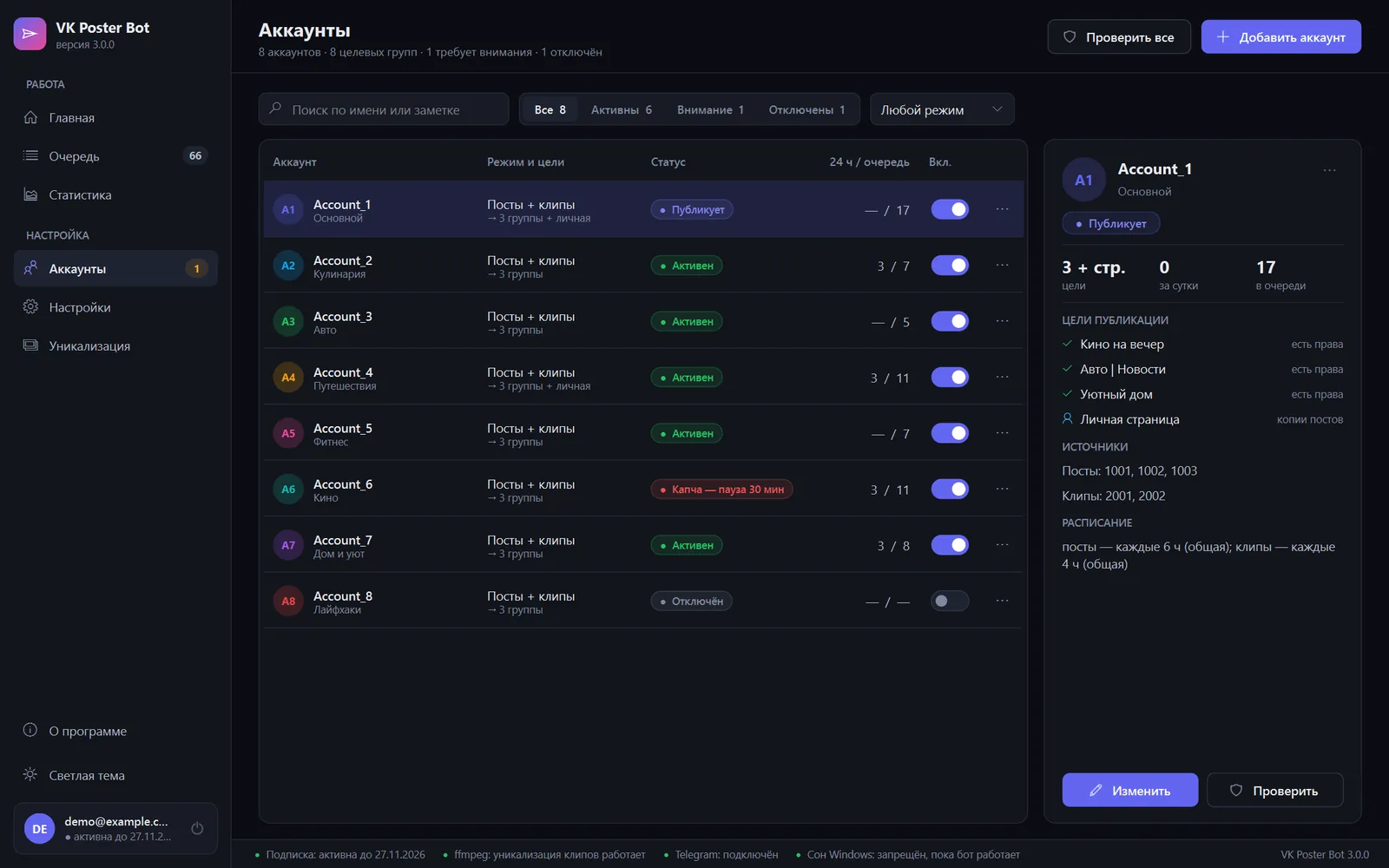This screenshot has height=868, width=1389.
Task: Click Проверить in the details panel
Action: pos(1275,790)
